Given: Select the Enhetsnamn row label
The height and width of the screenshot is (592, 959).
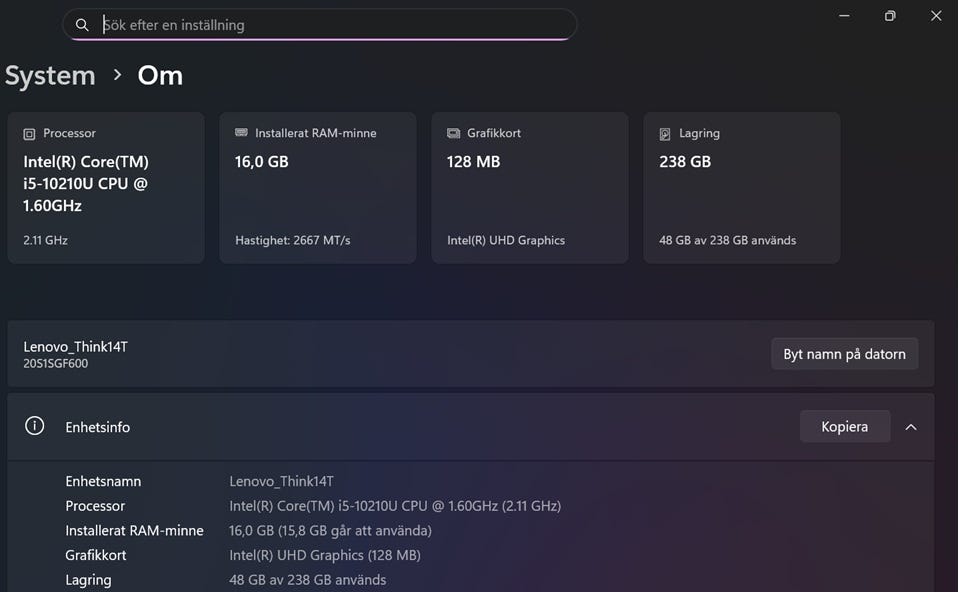Looking at the screenshot, I should [103, 481].
